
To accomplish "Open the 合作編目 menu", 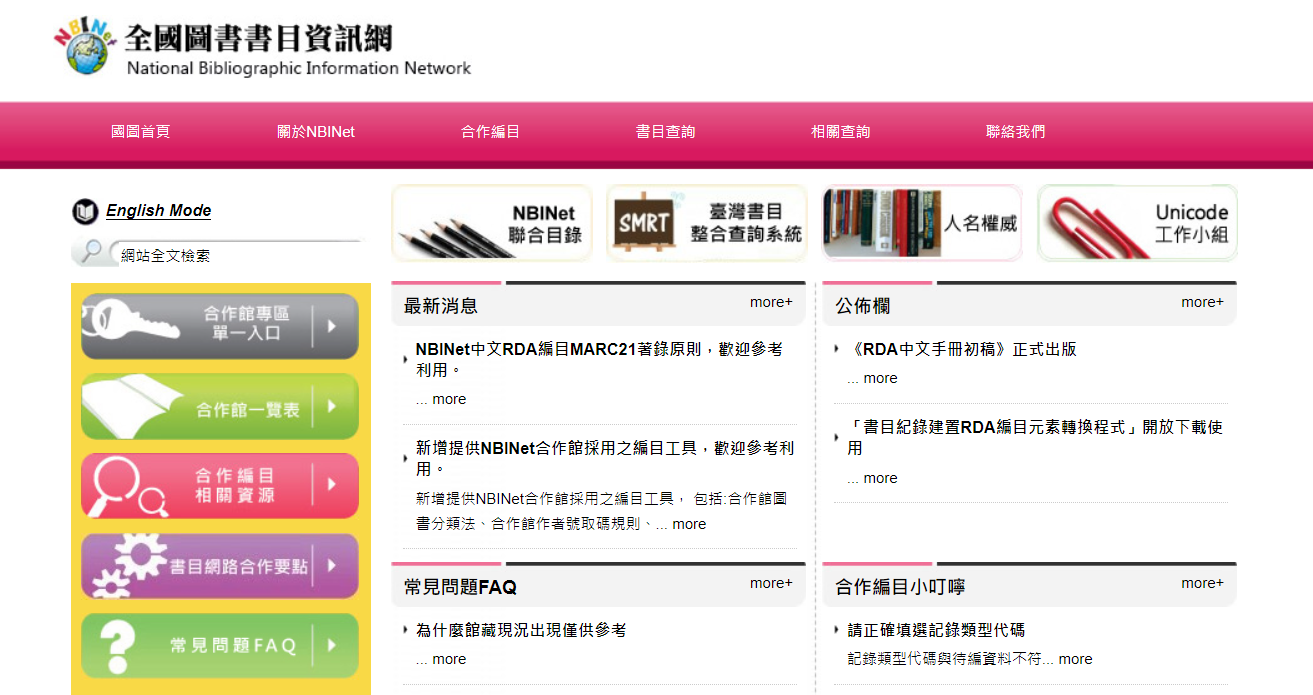I will [x=490, y=132].
